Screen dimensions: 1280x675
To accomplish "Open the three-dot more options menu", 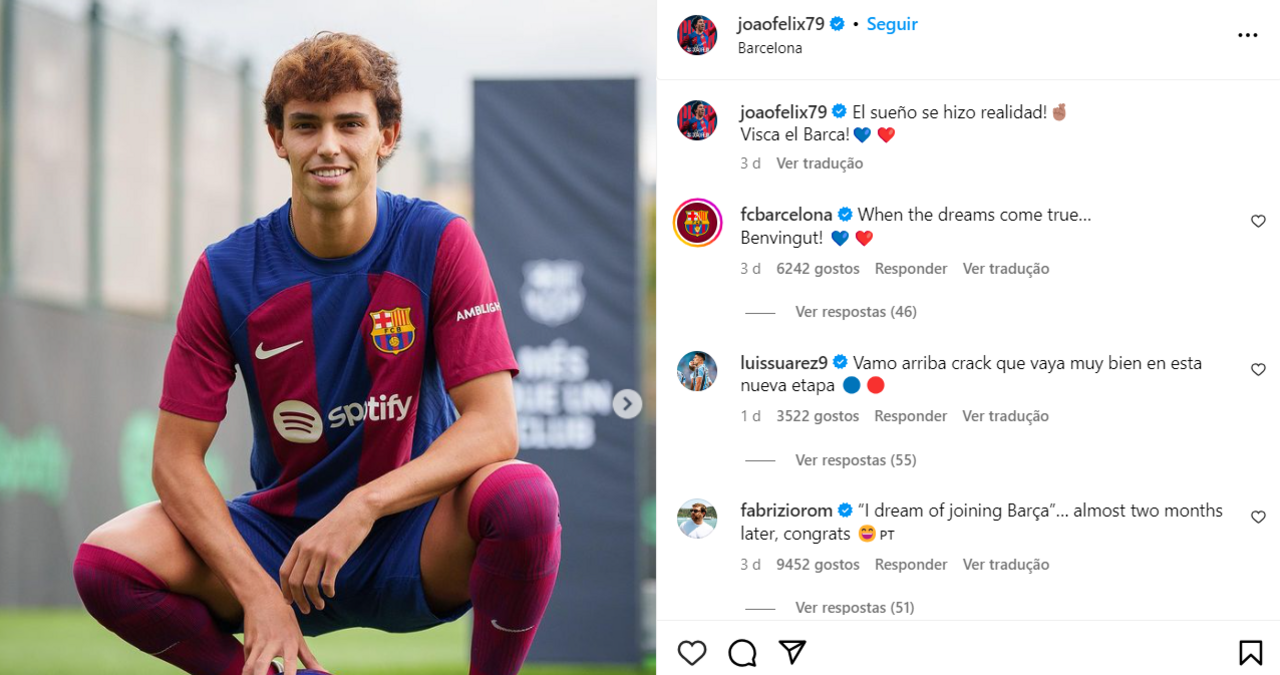I will pos(1247,35).
